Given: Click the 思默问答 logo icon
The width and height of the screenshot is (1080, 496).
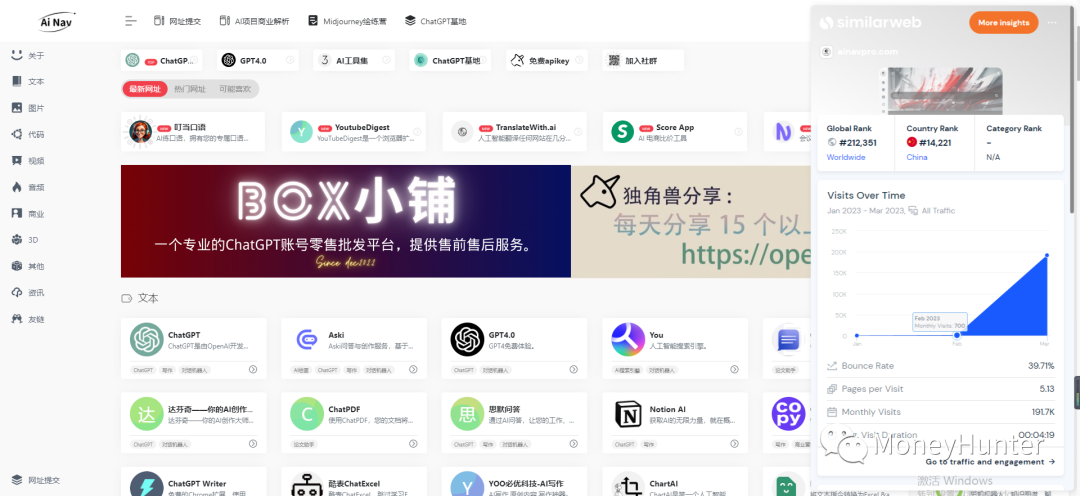Looking at the screenshot, I should pos(467,414).
